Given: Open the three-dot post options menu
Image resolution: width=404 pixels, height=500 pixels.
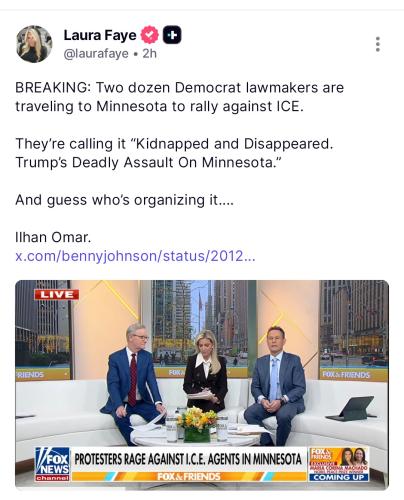Looking at the screenshot, I should pyautogui.click(x=378, y=44).
